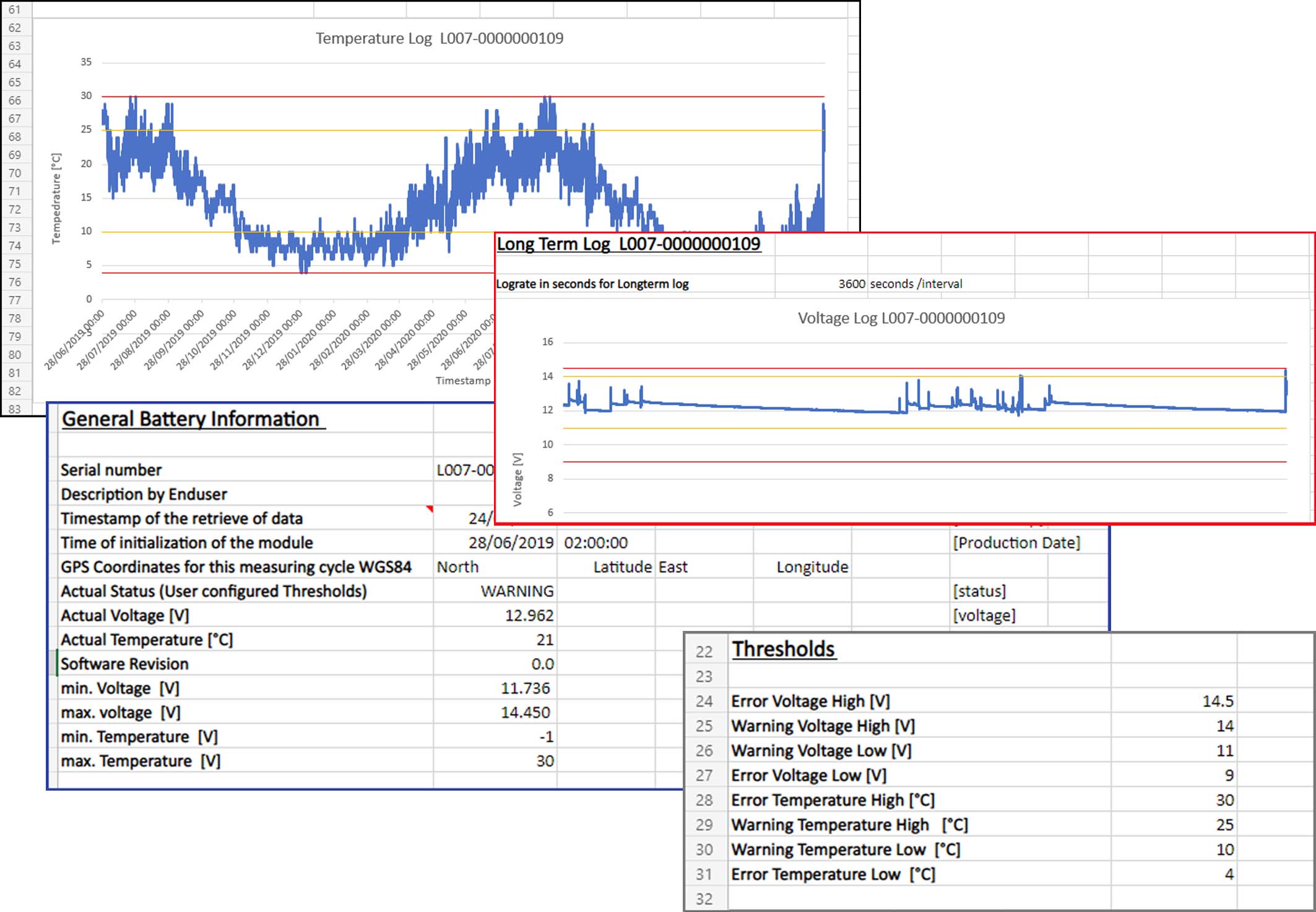Click the red comment indicator triangle
This screenshot has width=1316, height=912.
coord(429,509)
